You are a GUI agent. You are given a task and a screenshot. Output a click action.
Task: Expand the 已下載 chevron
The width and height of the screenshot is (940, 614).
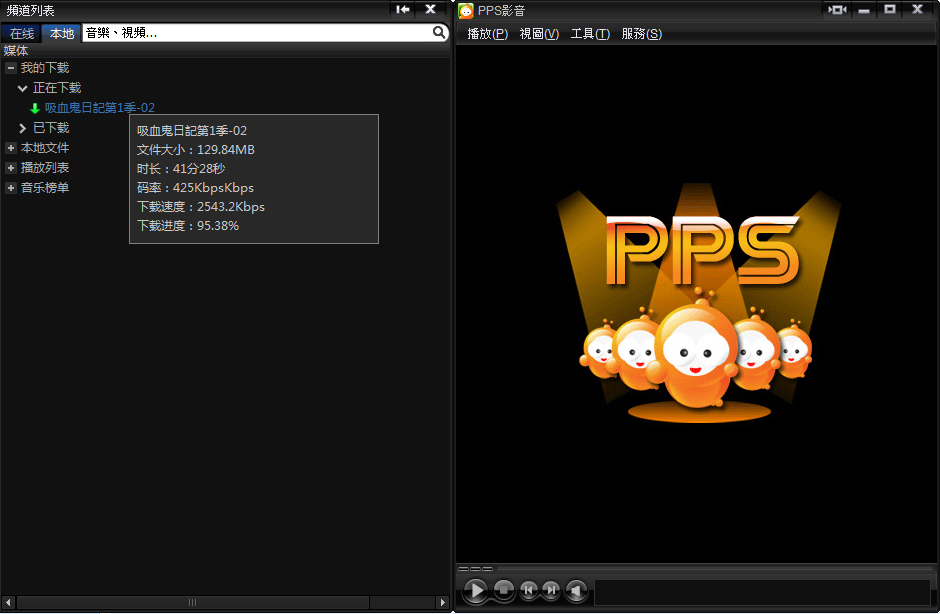[x=23, y=128]
